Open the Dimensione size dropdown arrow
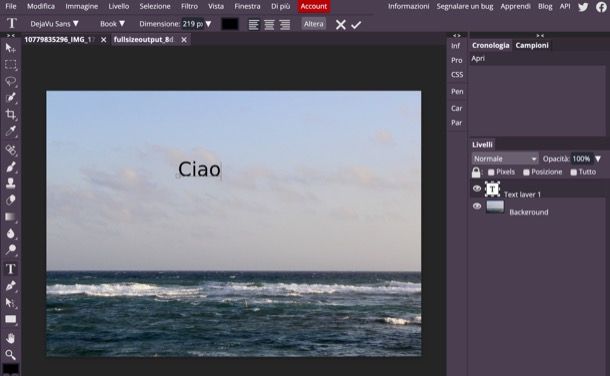Viewport: 610px width, 376px height. pyautogui.click(x=209, y=24)
